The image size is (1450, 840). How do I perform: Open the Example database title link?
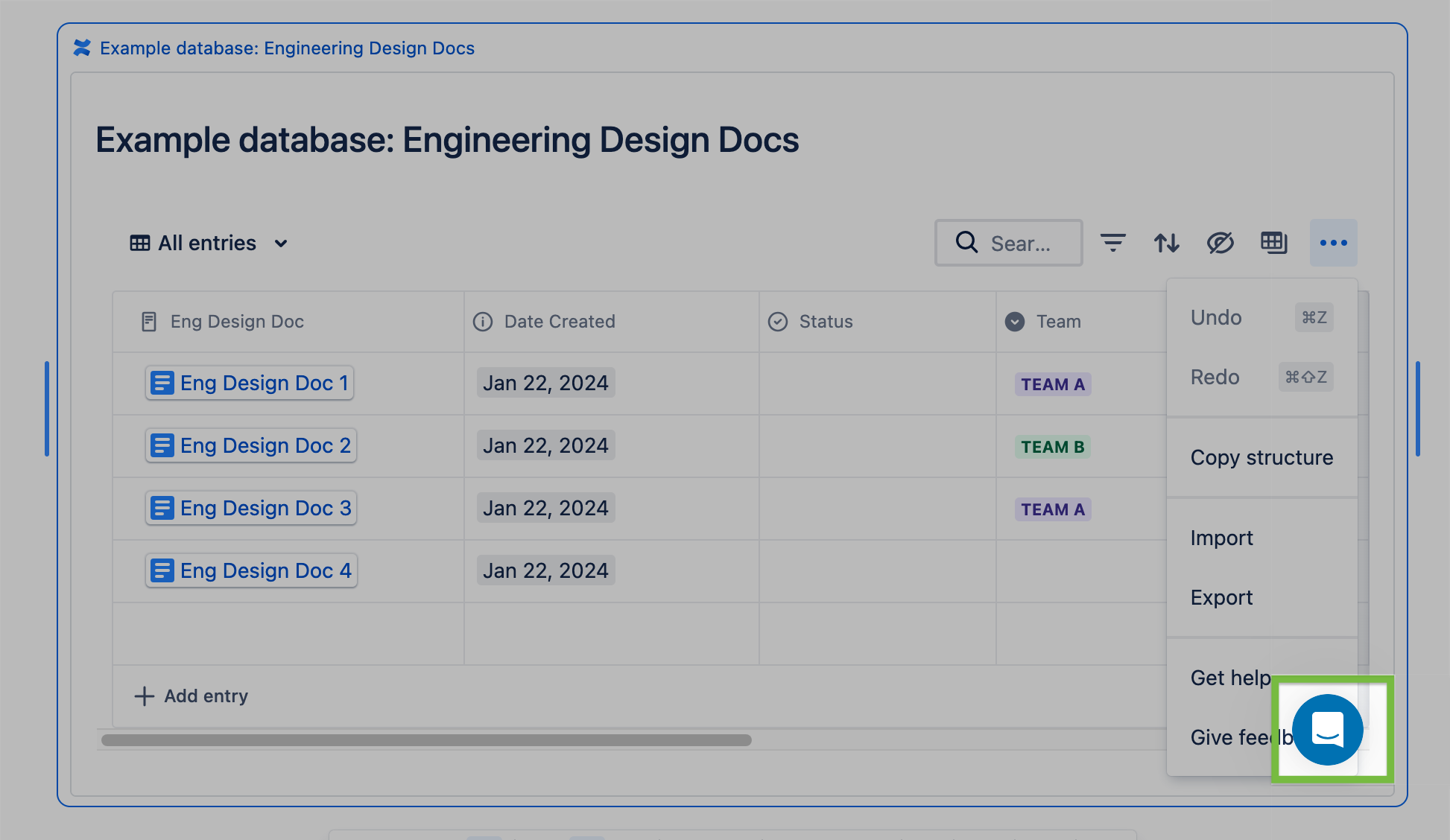click(x=287, y=48)
